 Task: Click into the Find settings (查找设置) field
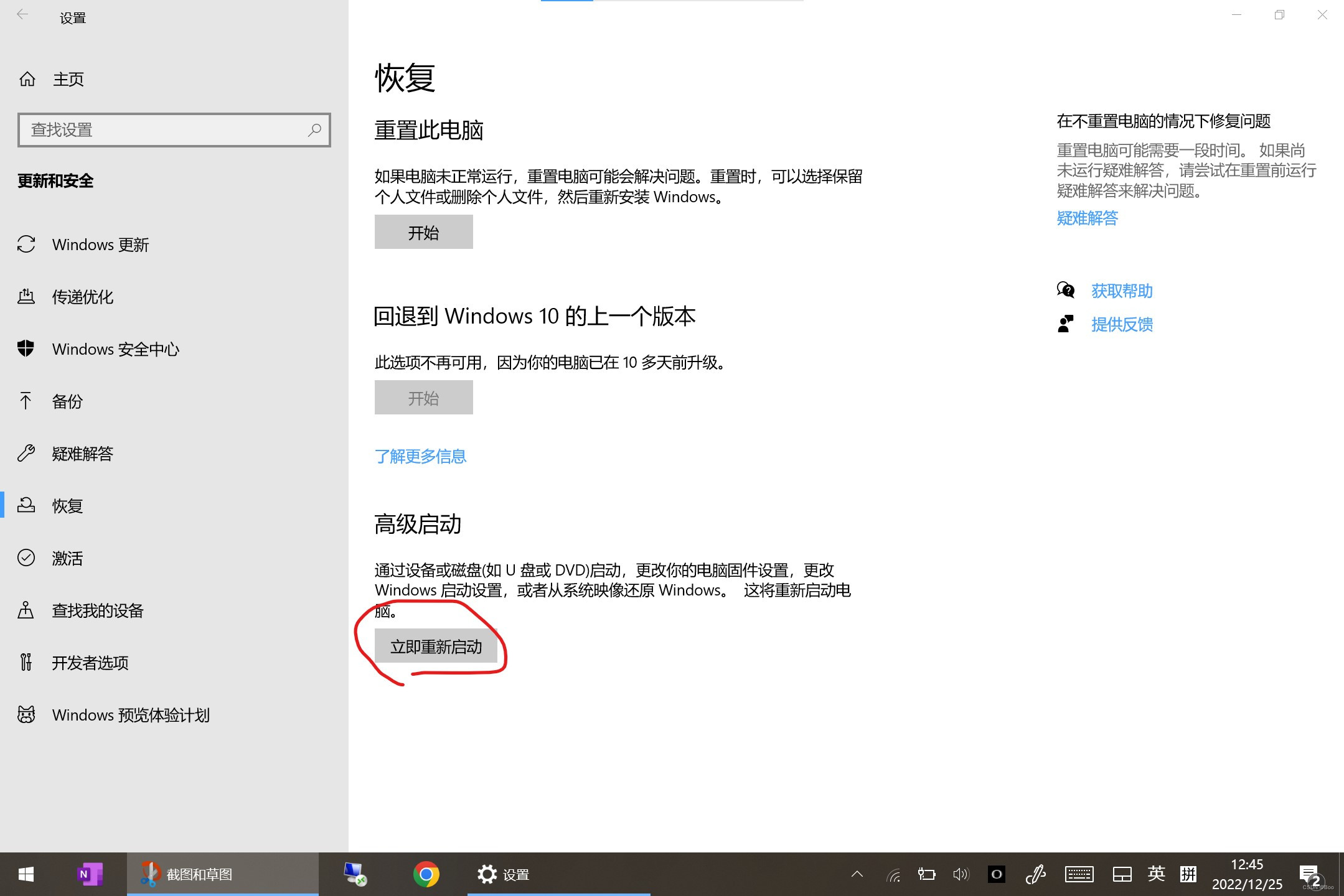click(162, 129)
